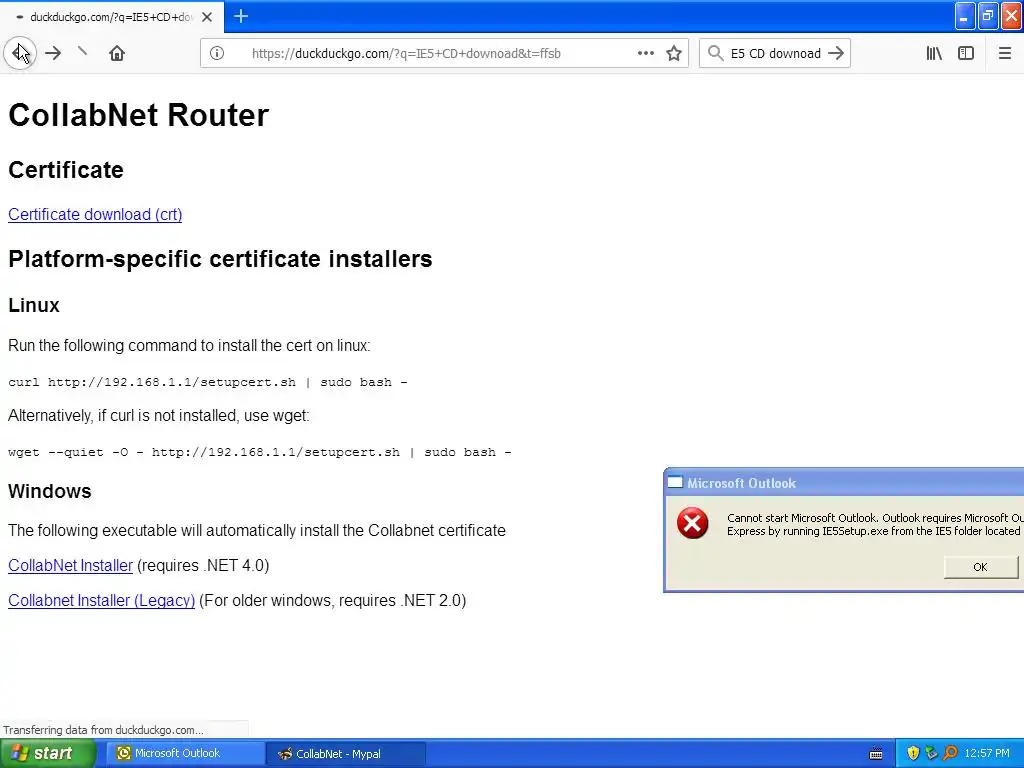Show site information icon in address bar

pyautogui.click(x=217, y=53)
